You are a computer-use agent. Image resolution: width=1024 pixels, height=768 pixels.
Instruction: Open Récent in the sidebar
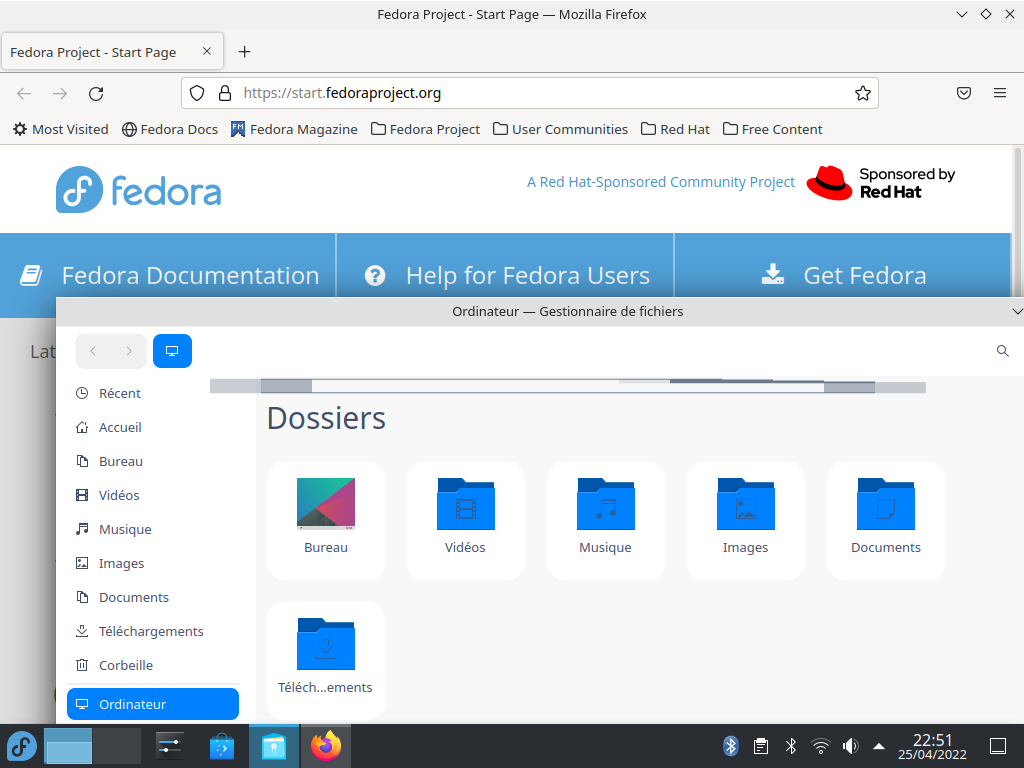pyautogui.click(x=153, y=393)
